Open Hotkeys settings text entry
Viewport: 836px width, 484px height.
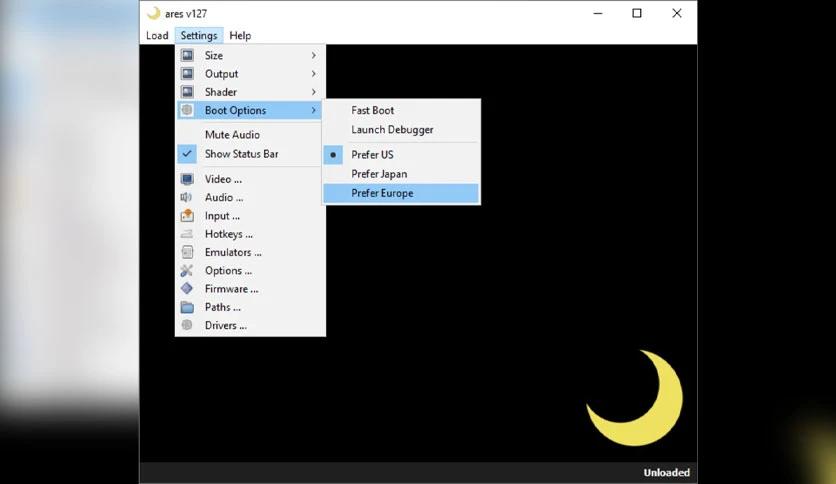click(229, 234)
